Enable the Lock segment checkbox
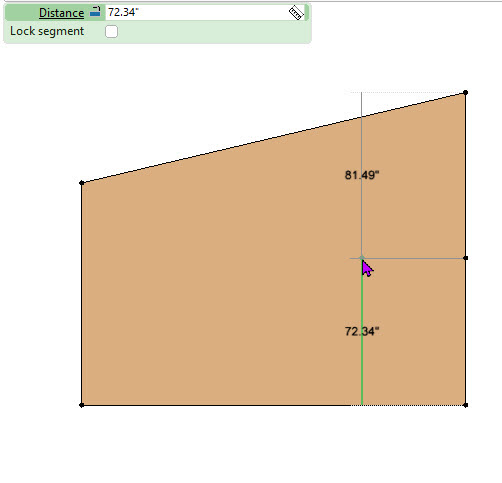 point(111,32)
